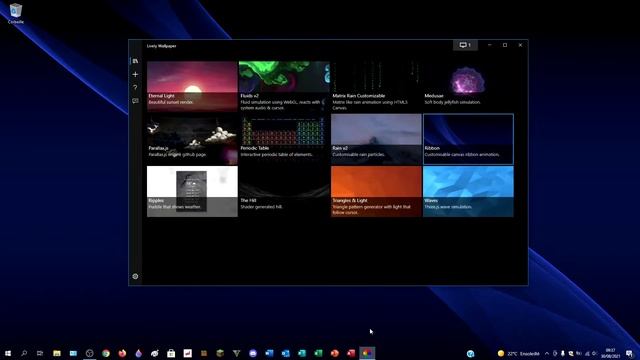This screenshot has height=360, width=640.
Task: Pick the Periodic Table wallpaper
Action: [x=284, y=139]
